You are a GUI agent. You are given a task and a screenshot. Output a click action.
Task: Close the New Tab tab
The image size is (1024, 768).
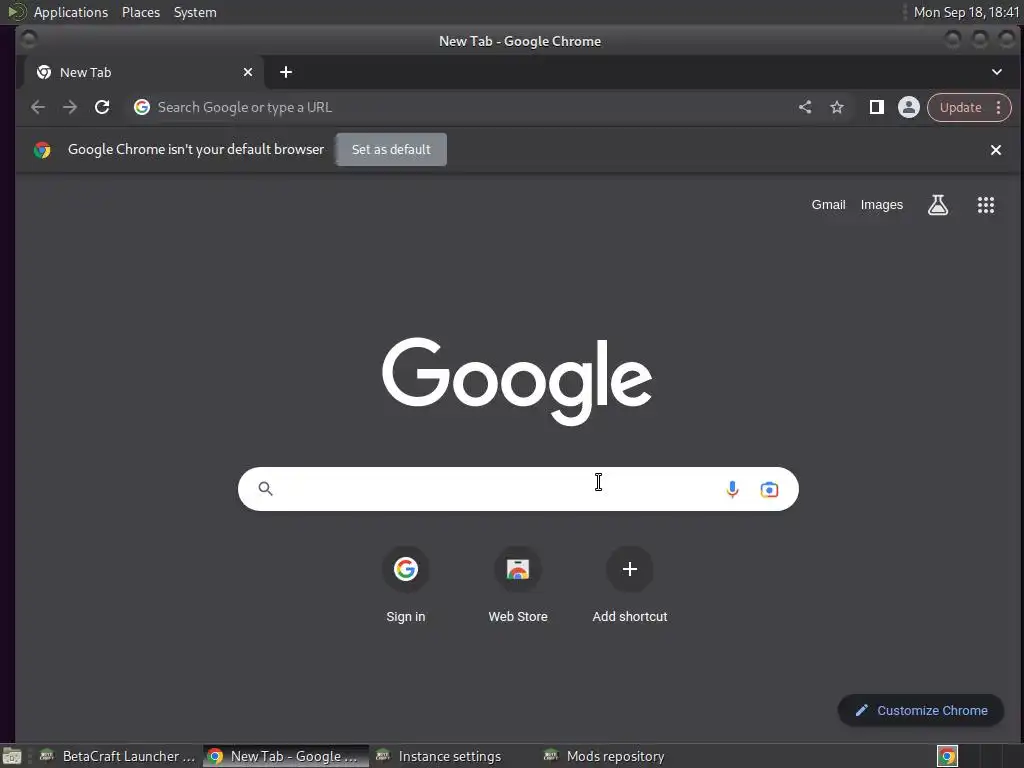tap(248, 72)
